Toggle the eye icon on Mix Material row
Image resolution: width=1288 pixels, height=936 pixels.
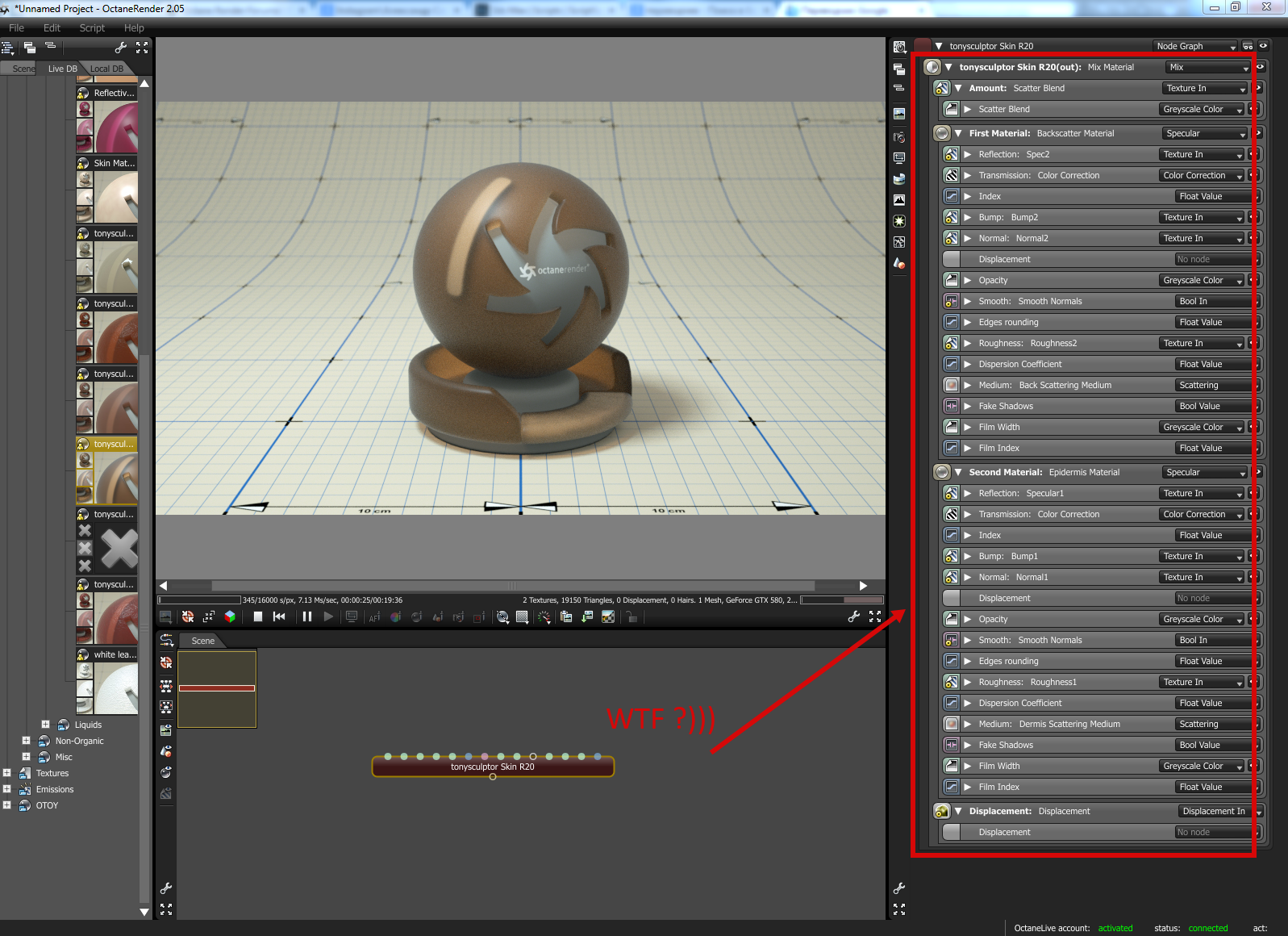click(1260, 67)
